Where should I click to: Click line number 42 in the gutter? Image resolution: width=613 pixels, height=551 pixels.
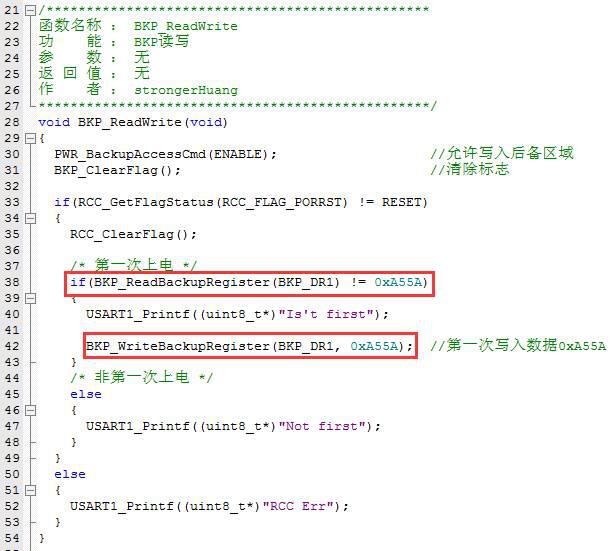point(12,346)
